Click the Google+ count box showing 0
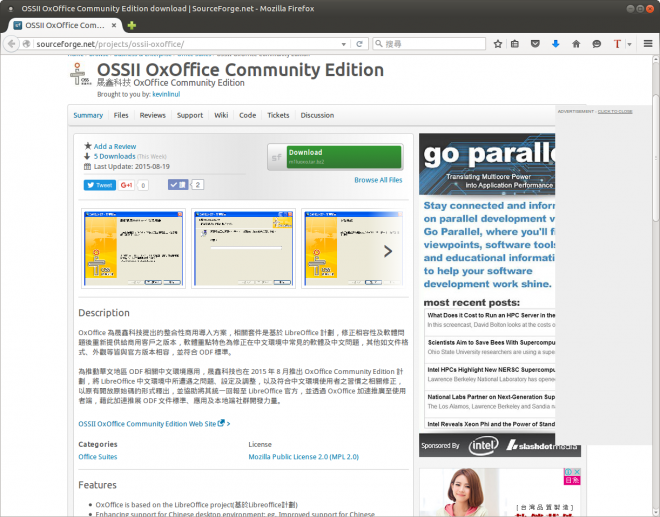This screenshot has width=660, height=517. click(143, 185)
